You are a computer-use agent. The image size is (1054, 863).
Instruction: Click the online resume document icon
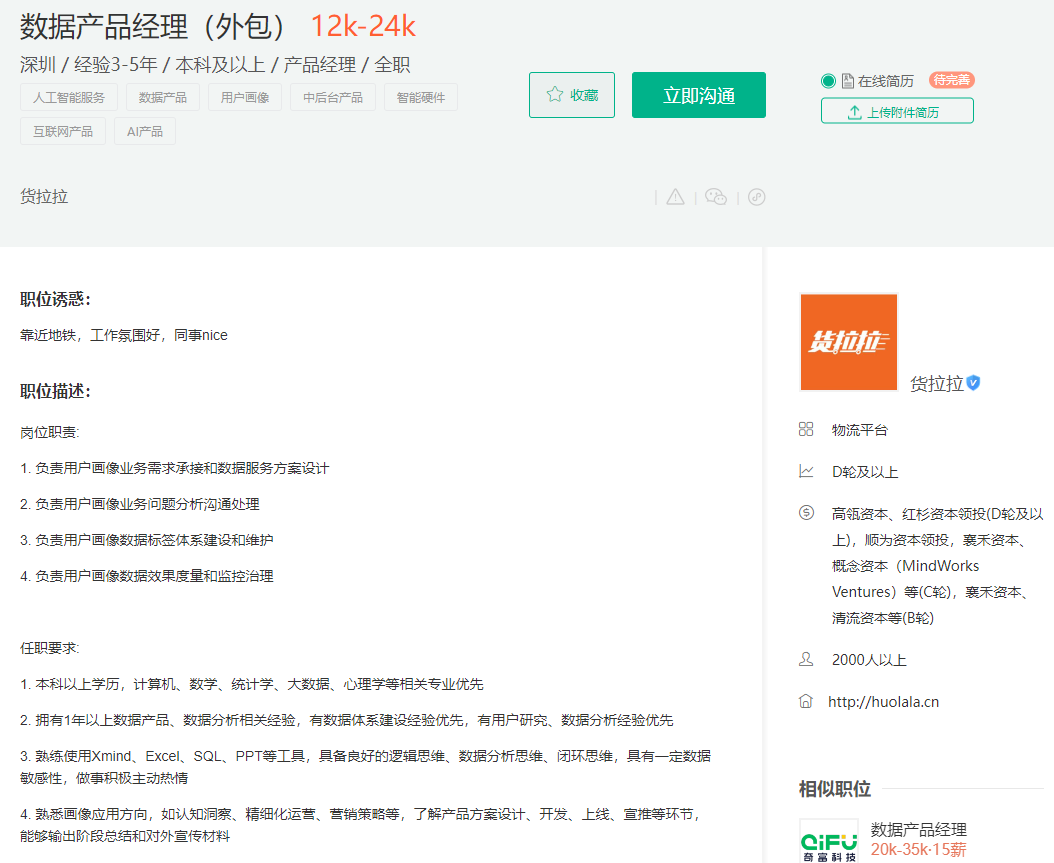pyautogui.click(x=847, y=81)
